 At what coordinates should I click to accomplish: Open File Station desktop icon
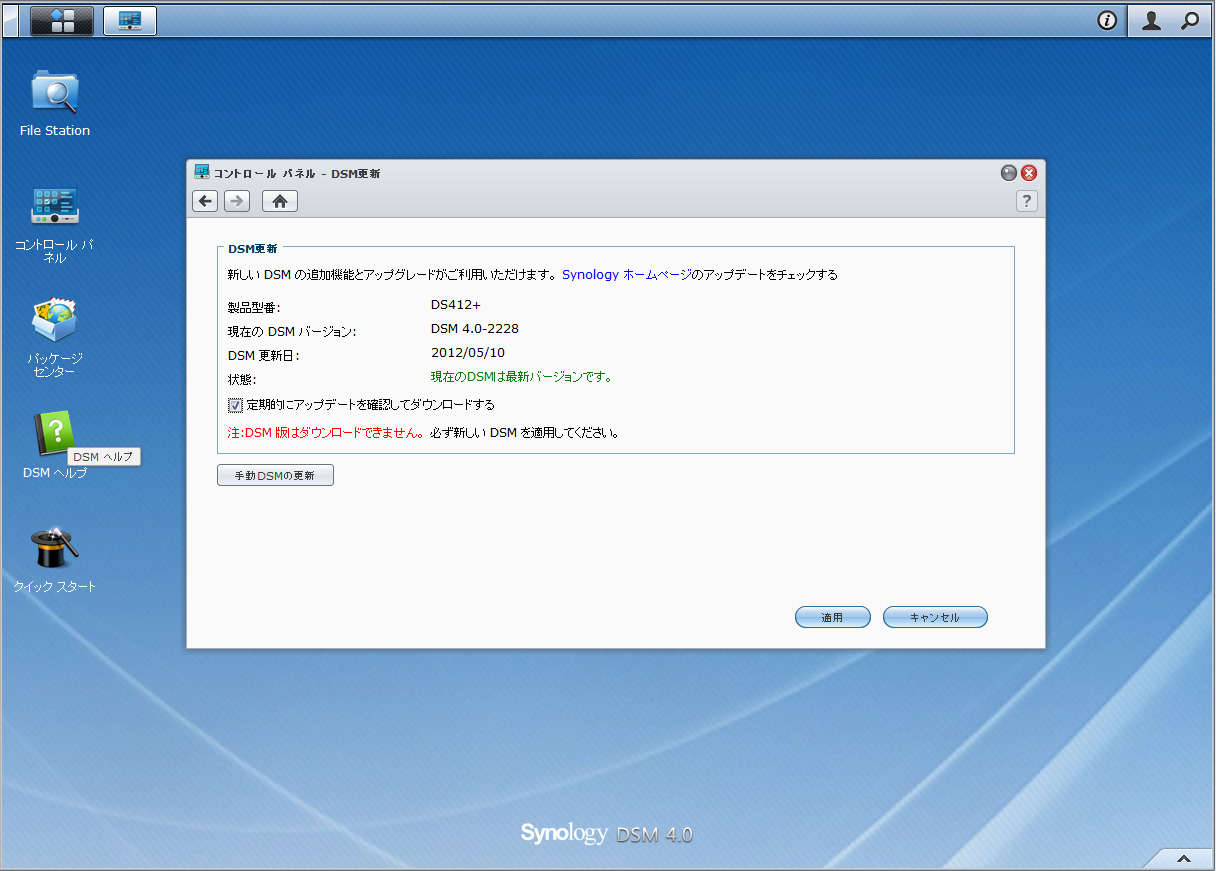click(55, 103)
